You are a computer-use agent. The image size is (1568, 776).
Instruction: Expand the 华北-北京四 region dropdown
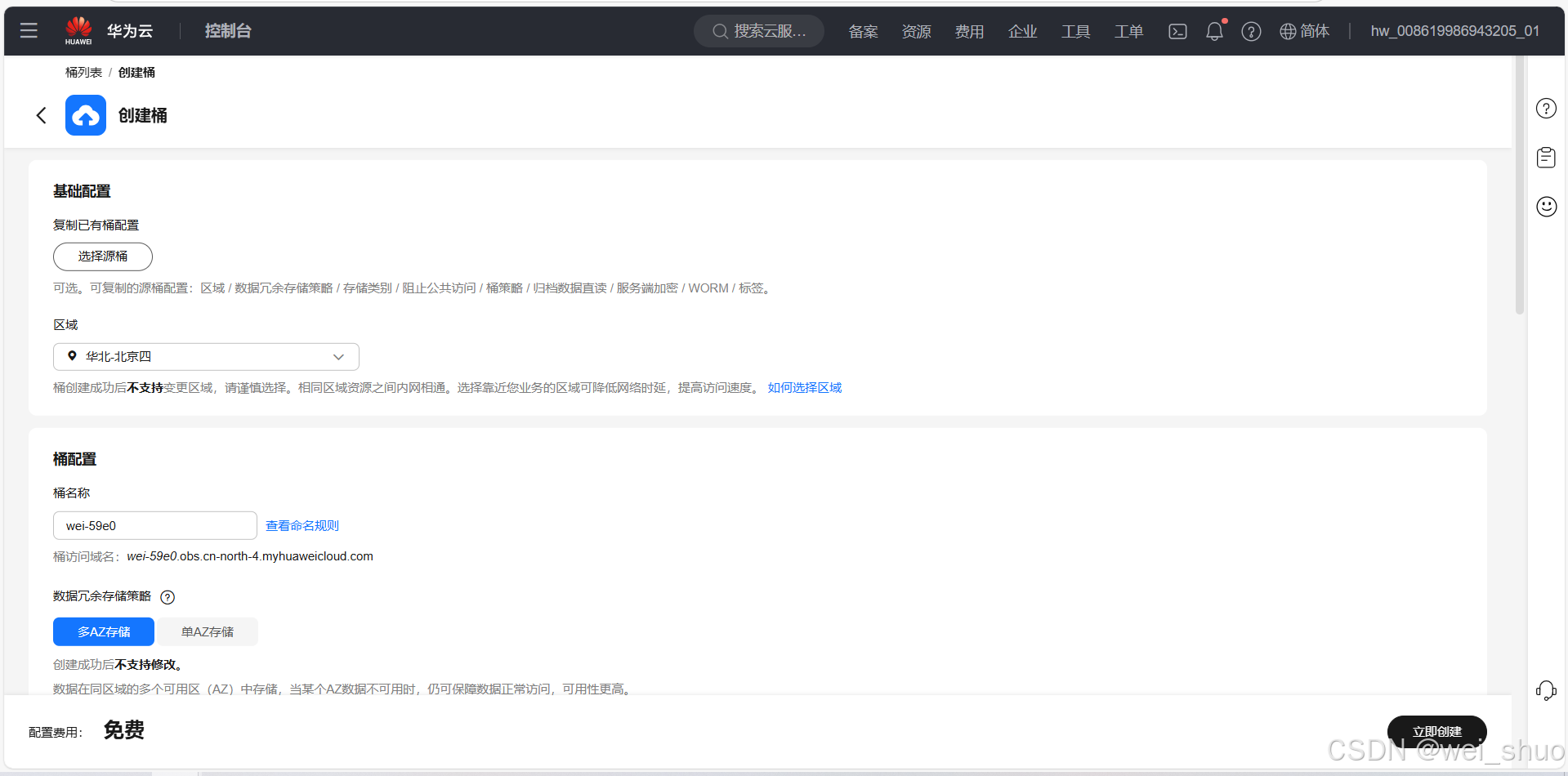[206, 357]
